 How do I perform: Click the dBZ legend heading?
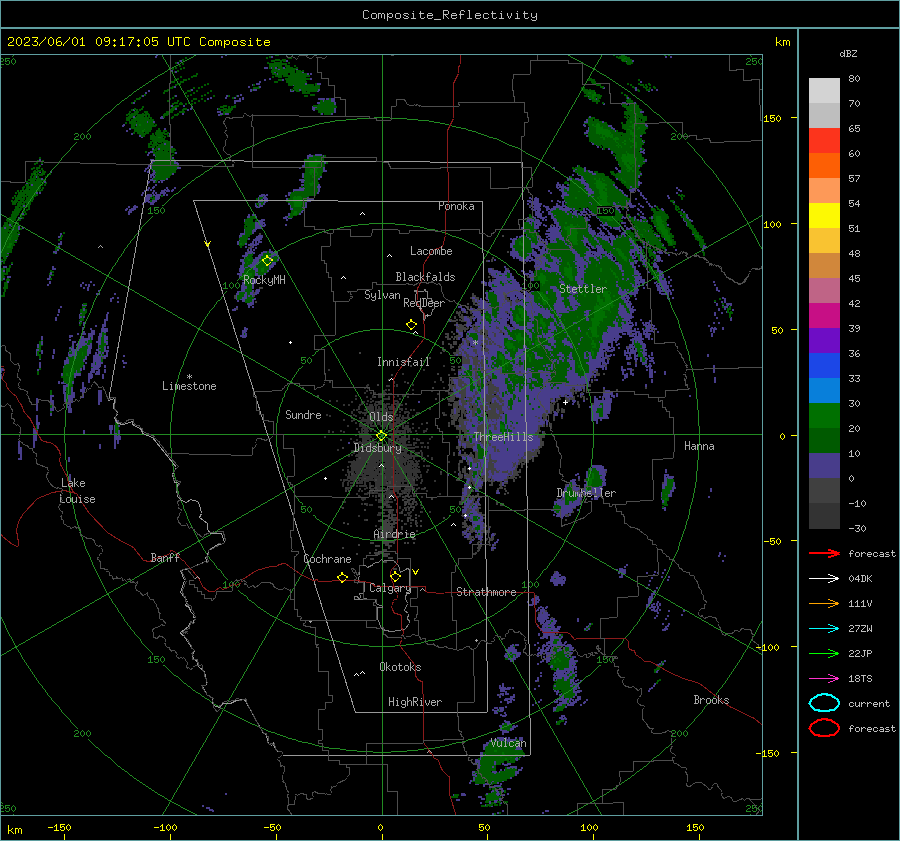[848, 54]
